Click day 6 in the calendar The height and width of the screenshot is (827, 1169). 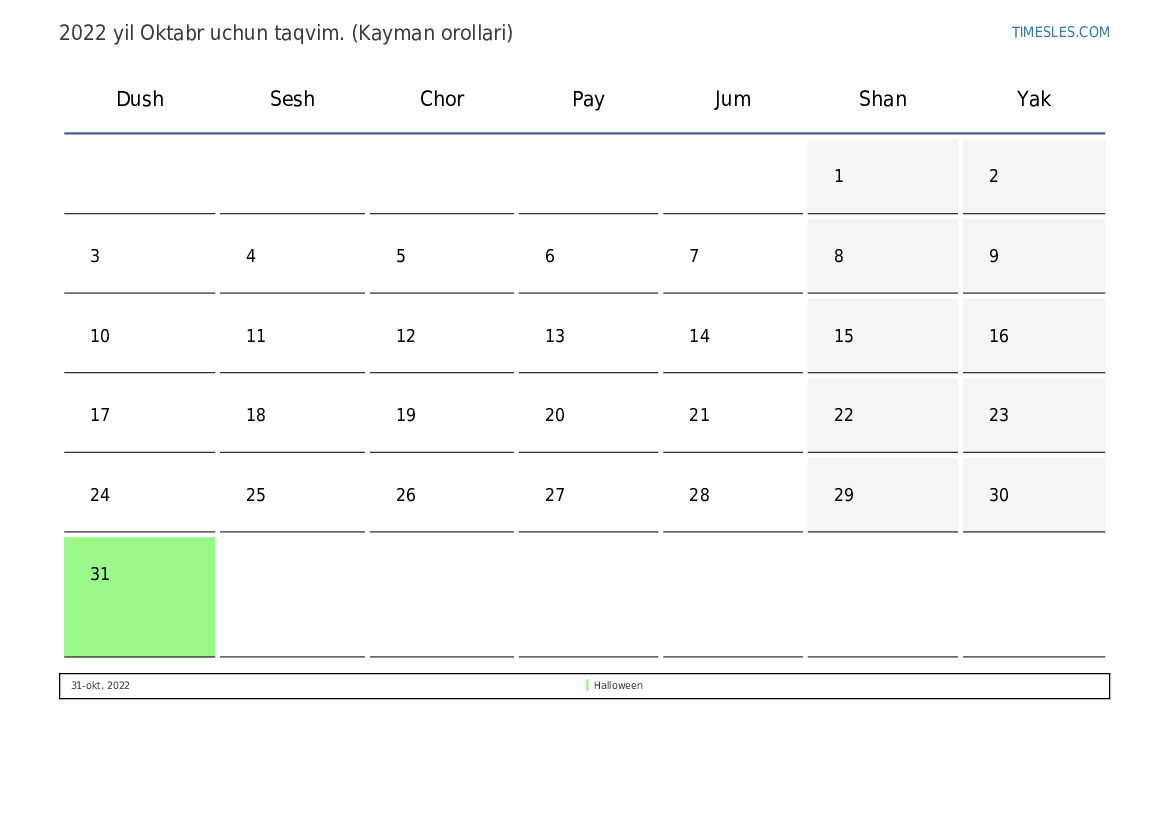pos(588,256)
